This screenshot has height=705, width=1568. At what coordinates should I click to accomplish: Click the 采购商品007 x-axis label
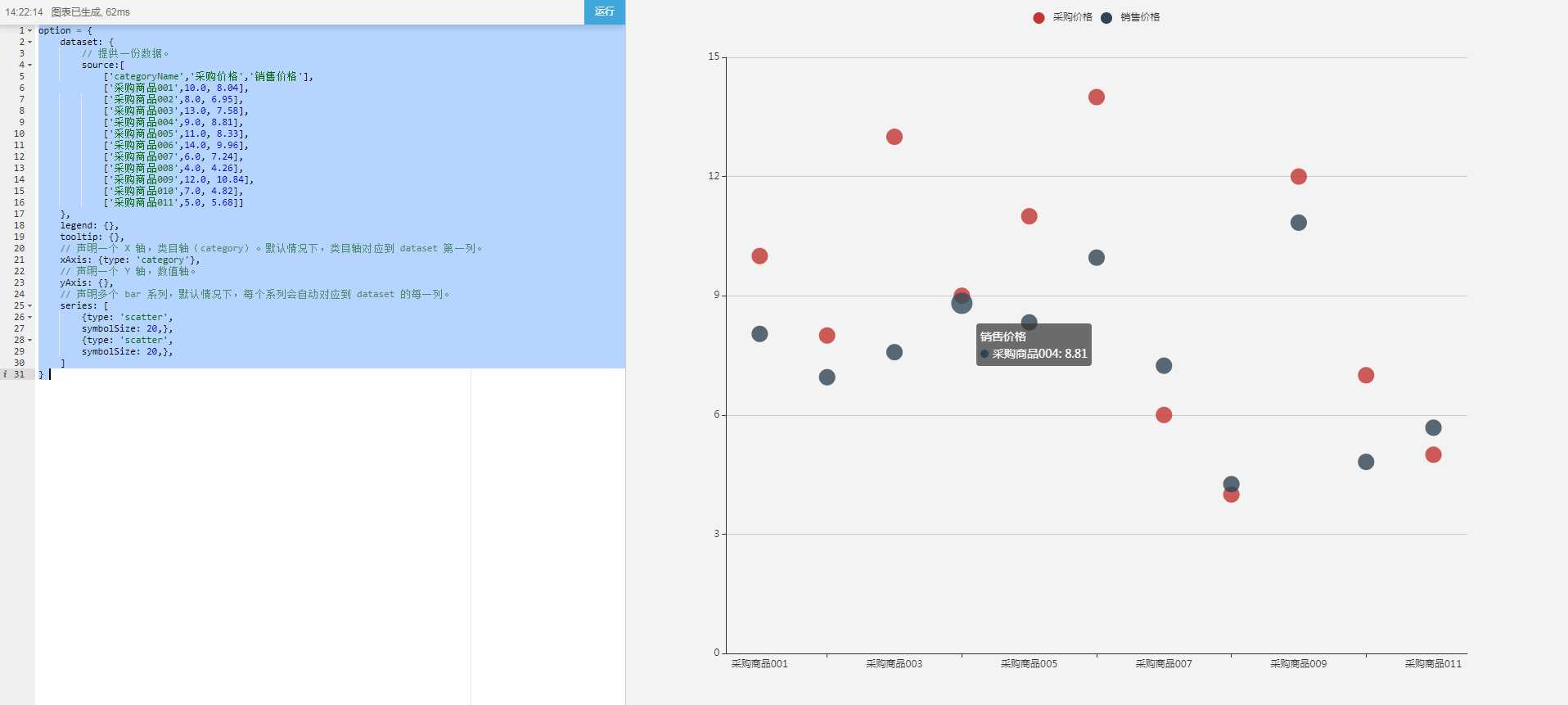point(1164,664)
